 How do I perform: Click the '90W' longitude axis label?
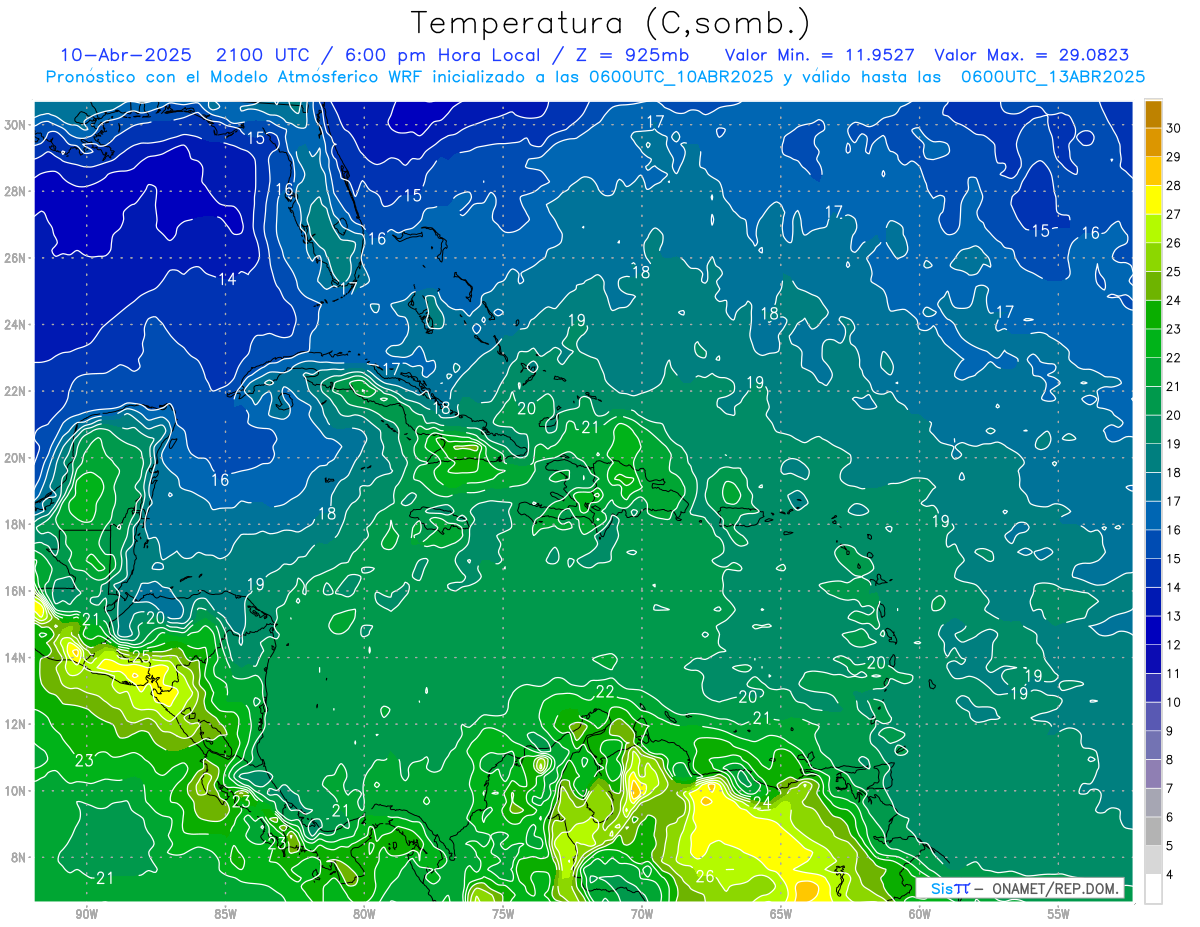(86, 913)
